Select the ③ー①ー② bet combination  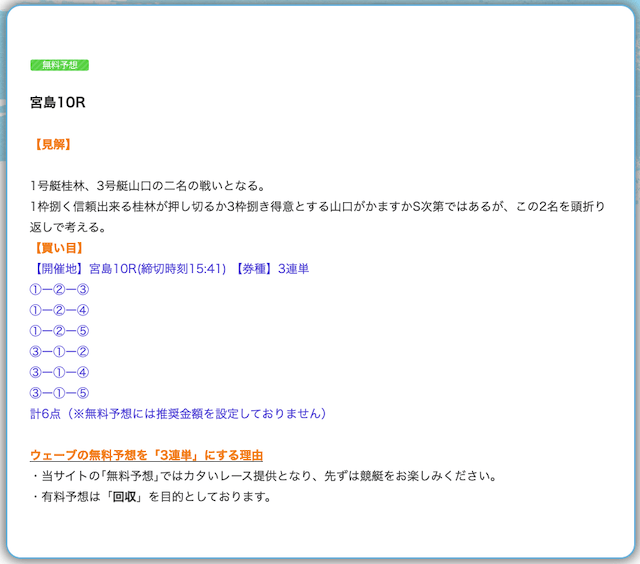(59, 351)
